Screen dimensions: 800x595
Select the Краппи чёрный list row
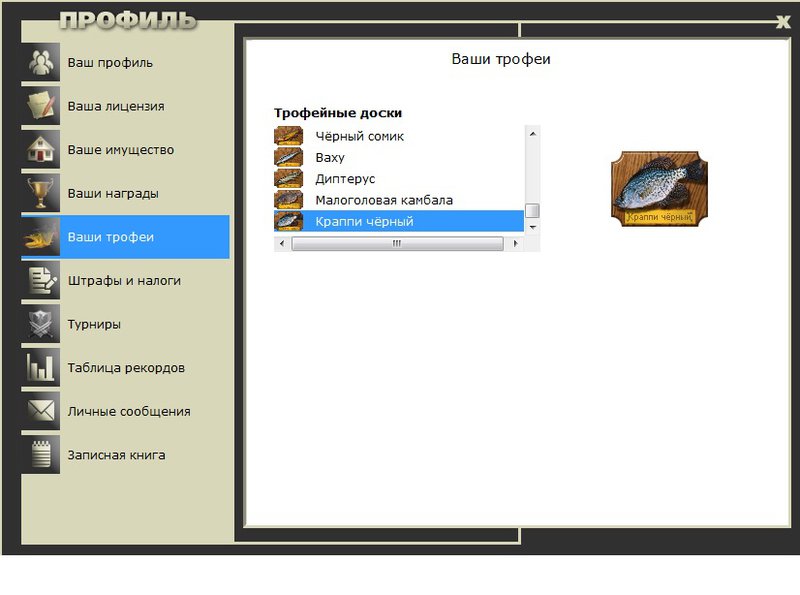pos(399,221)
